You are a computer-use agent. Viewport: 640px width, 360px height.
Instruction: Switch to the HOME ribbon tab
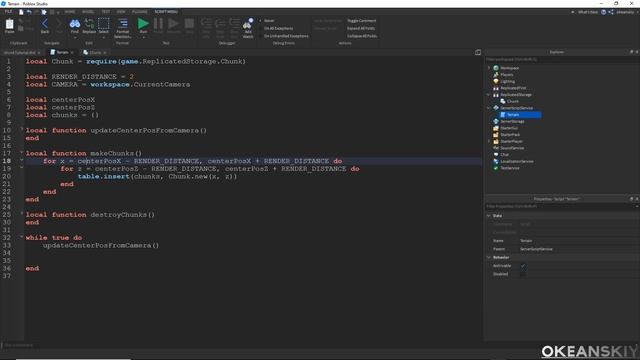pyautogui.click(x=70, y=12)
